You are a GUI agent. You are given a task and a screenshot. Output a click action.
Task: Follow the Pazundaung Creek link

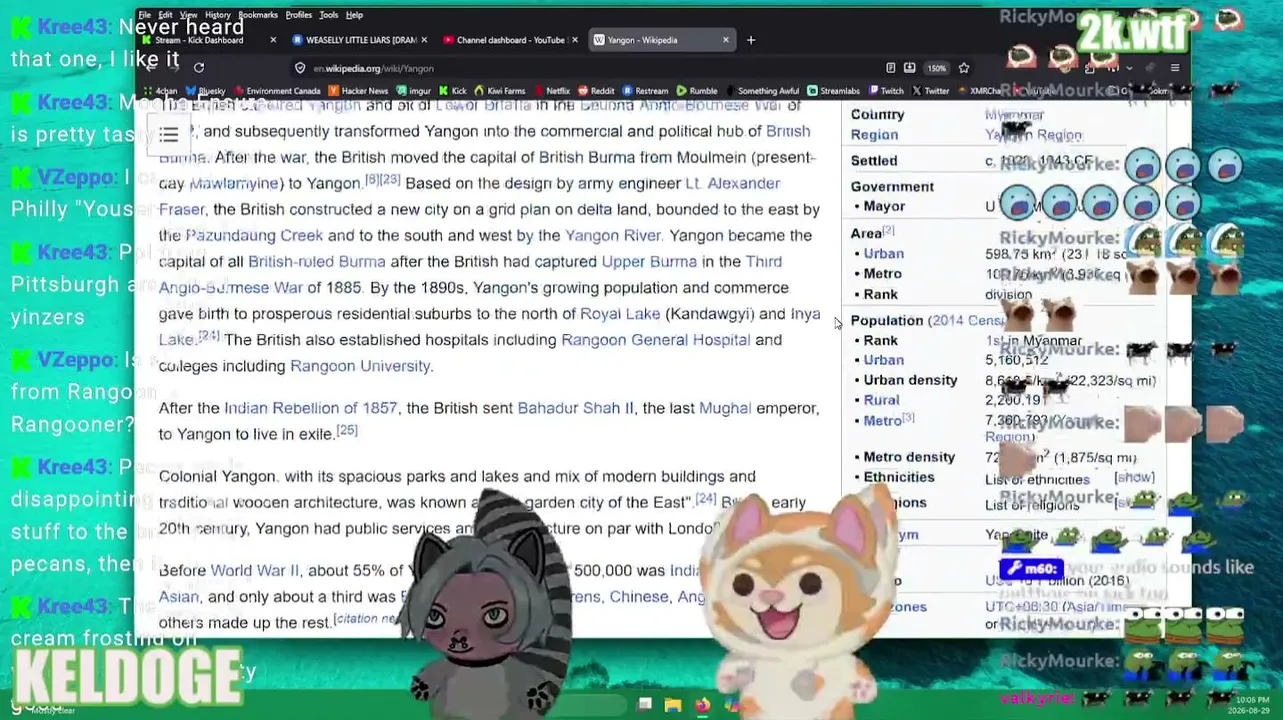point(254,236)
